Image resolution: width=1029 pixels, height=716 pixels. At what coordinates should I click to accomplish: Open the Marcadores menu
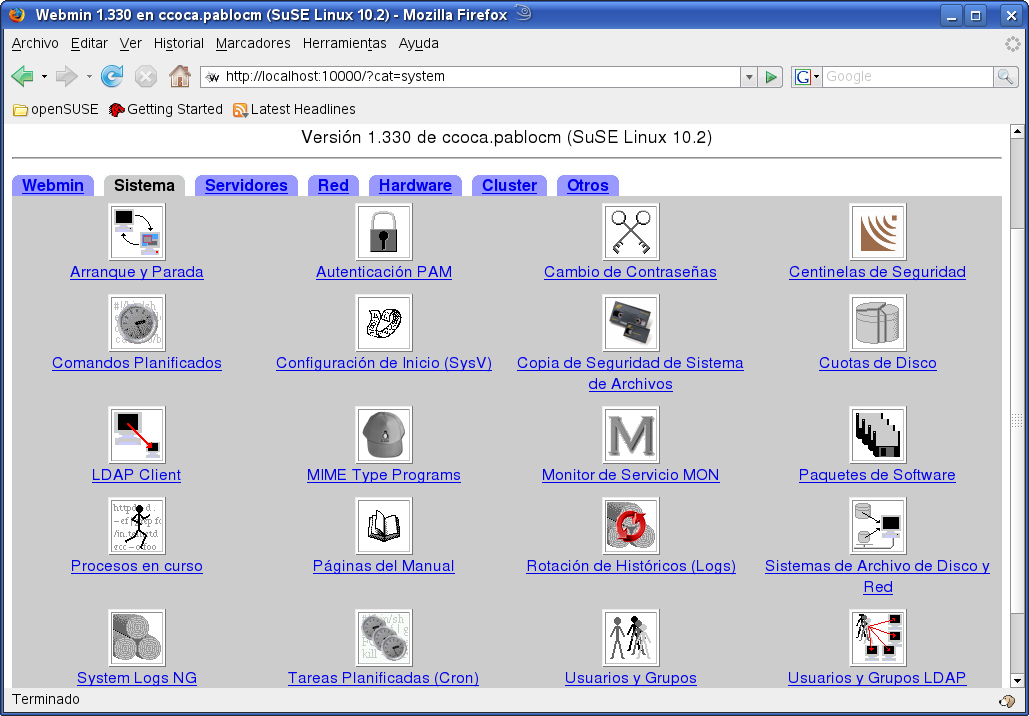tap(253, 44)
